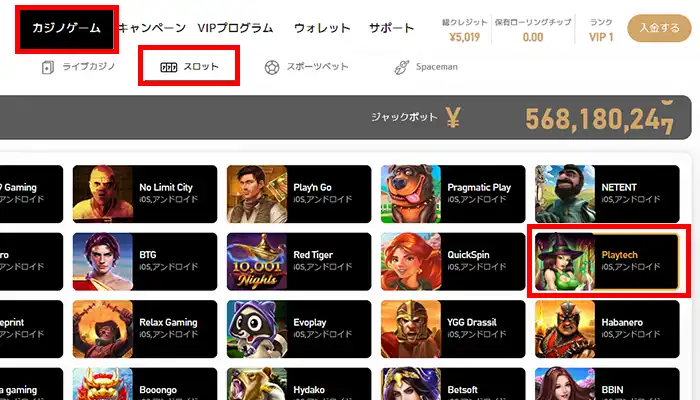700x400 pixels.
Task: Select the ライブカジノ tab
Action: (x=78, y=67)
